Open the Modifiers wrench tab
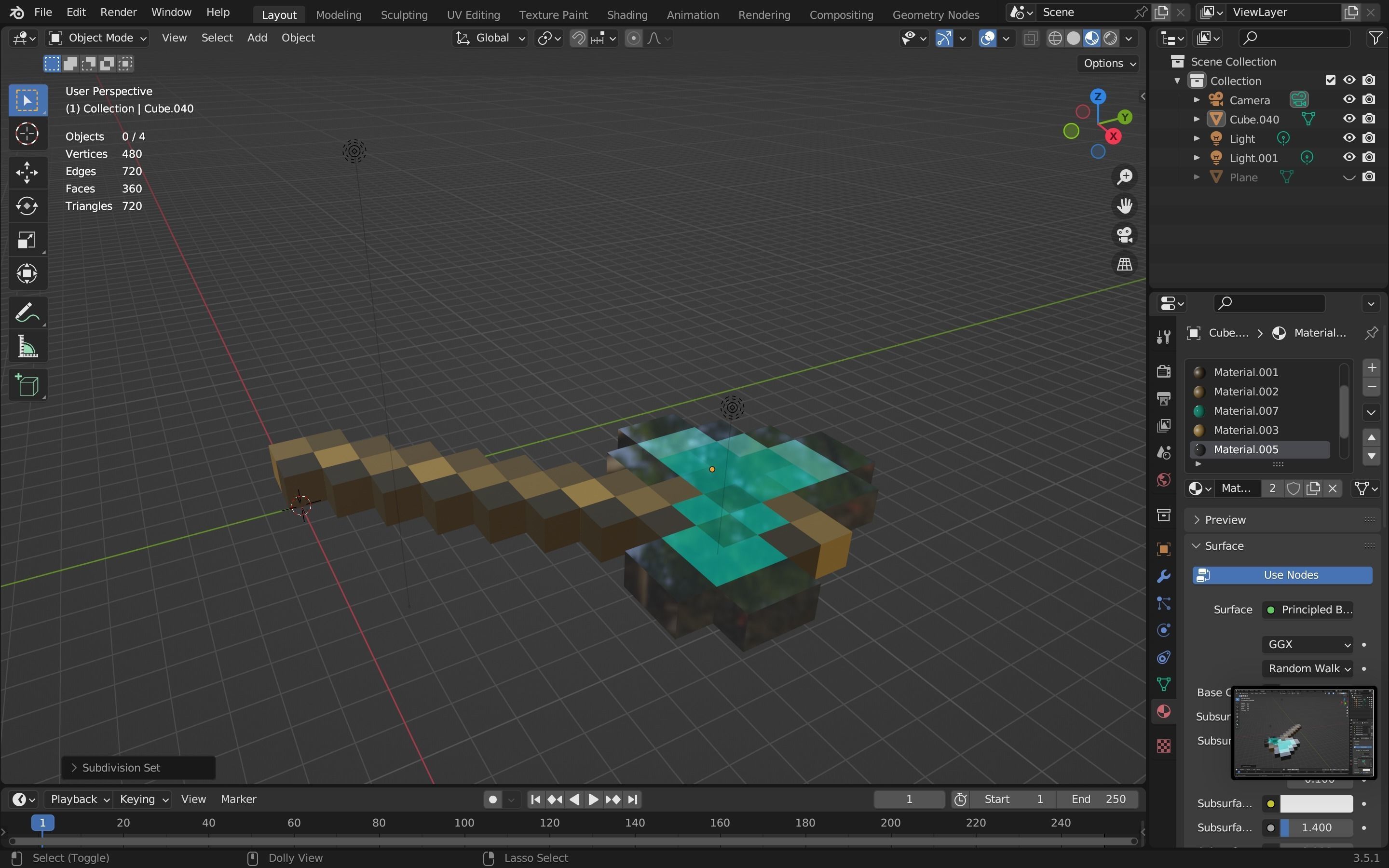The image size is (1389, 868). (x=1163, y=576)
